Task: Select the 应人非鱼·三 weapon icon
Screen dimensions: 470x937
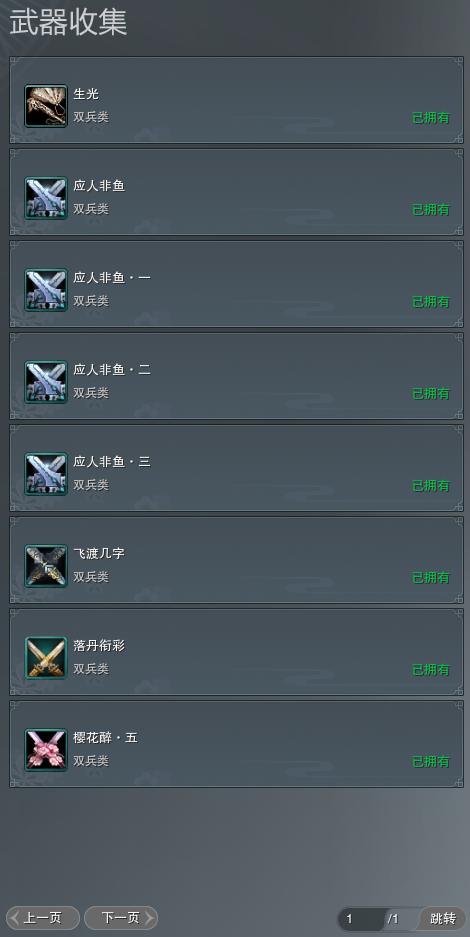Action: (46, 474)
